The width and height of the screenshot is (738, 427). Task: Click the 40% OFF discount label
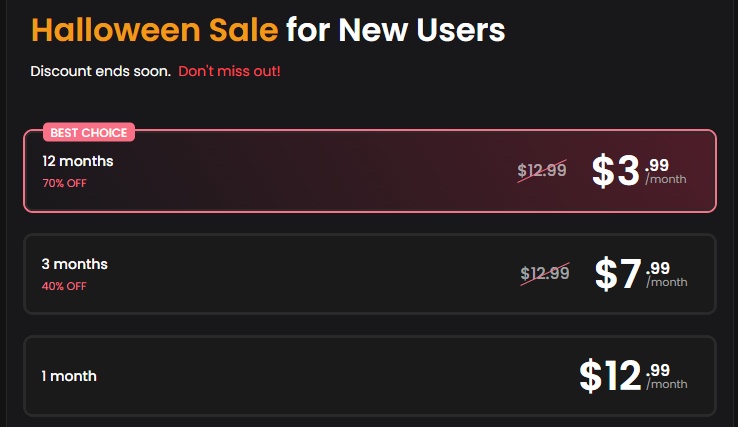(x=64, y=286)
